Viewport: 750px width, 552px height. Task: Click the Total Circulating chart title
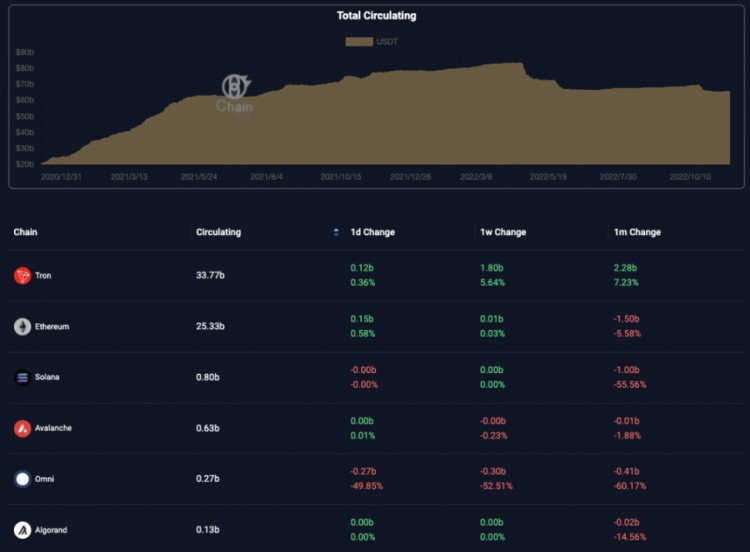tap(376, 16)
